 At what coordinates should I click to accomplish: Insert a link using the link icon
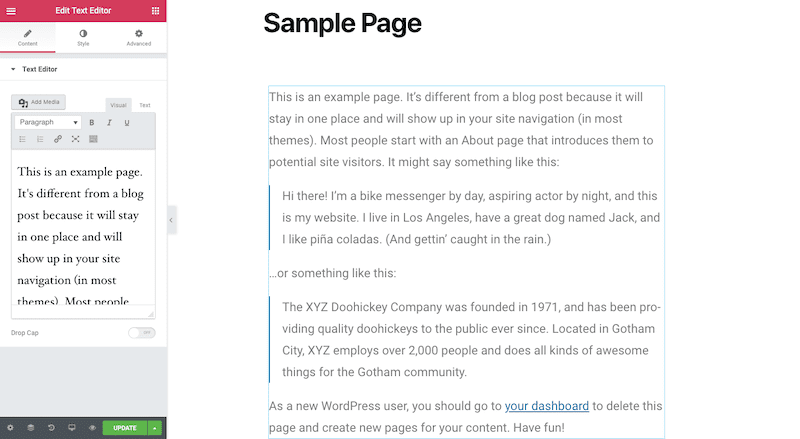point(58,139)
